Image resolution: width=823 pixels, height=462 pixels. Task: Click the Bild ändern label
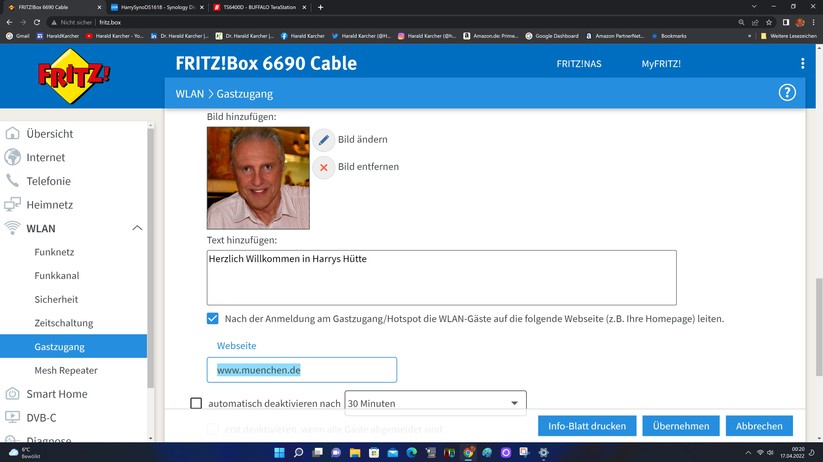point(362,139)
